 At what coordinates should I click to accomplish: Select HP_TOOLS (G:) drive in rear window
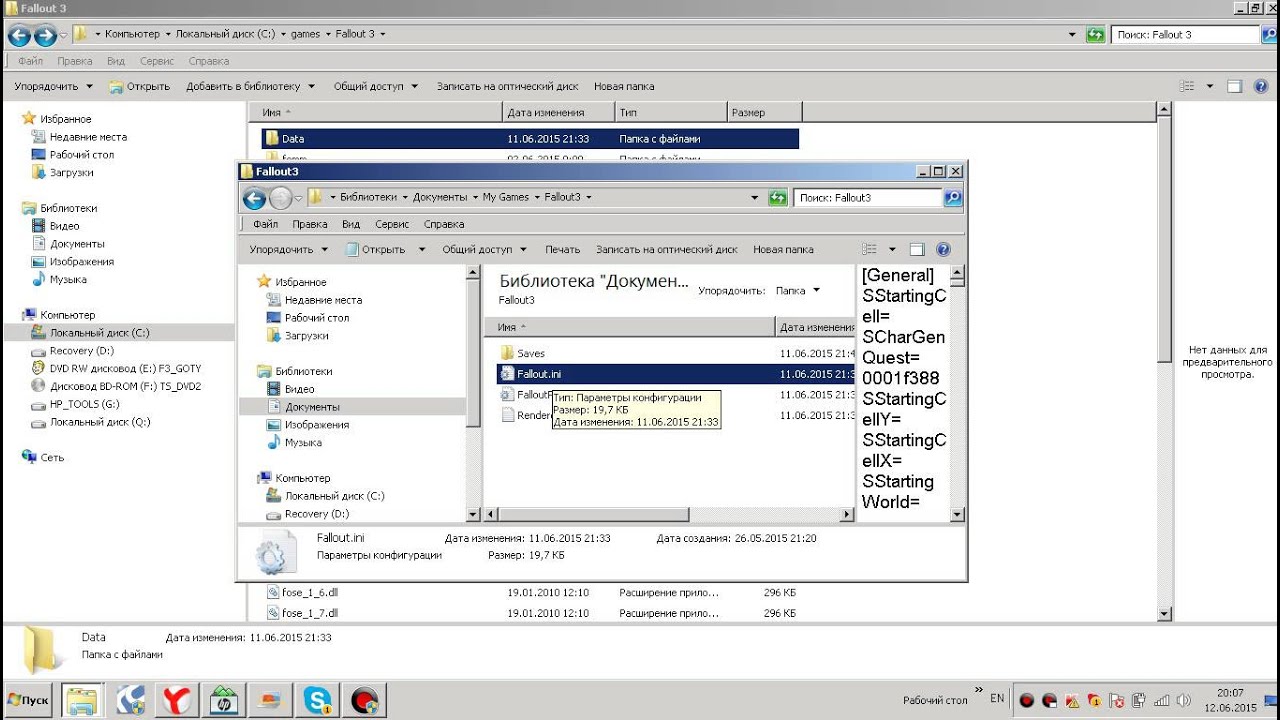[76, 404]
